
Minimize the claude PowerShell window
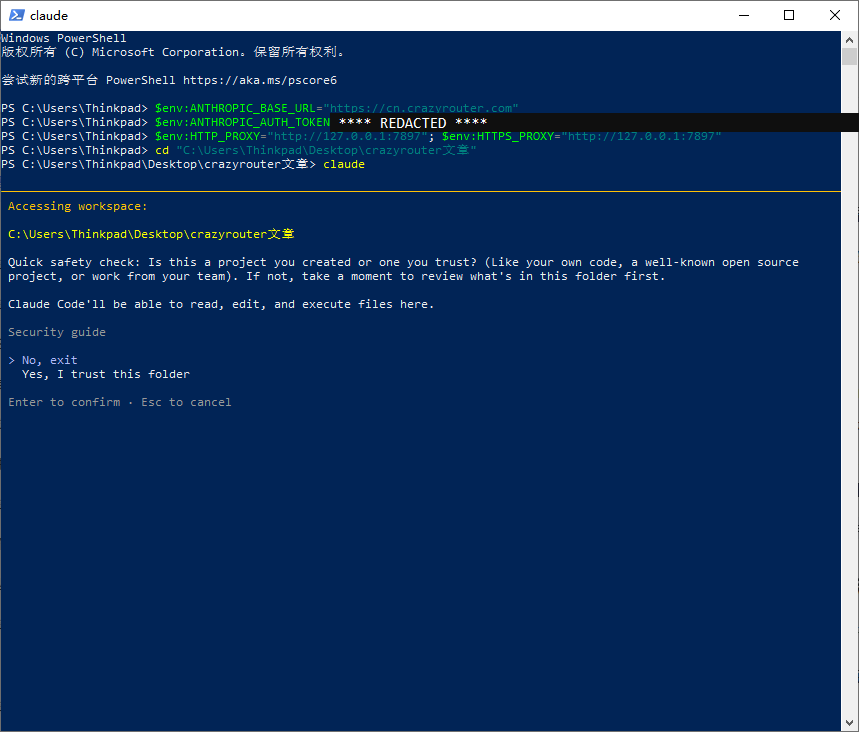[x=743, y=15]
